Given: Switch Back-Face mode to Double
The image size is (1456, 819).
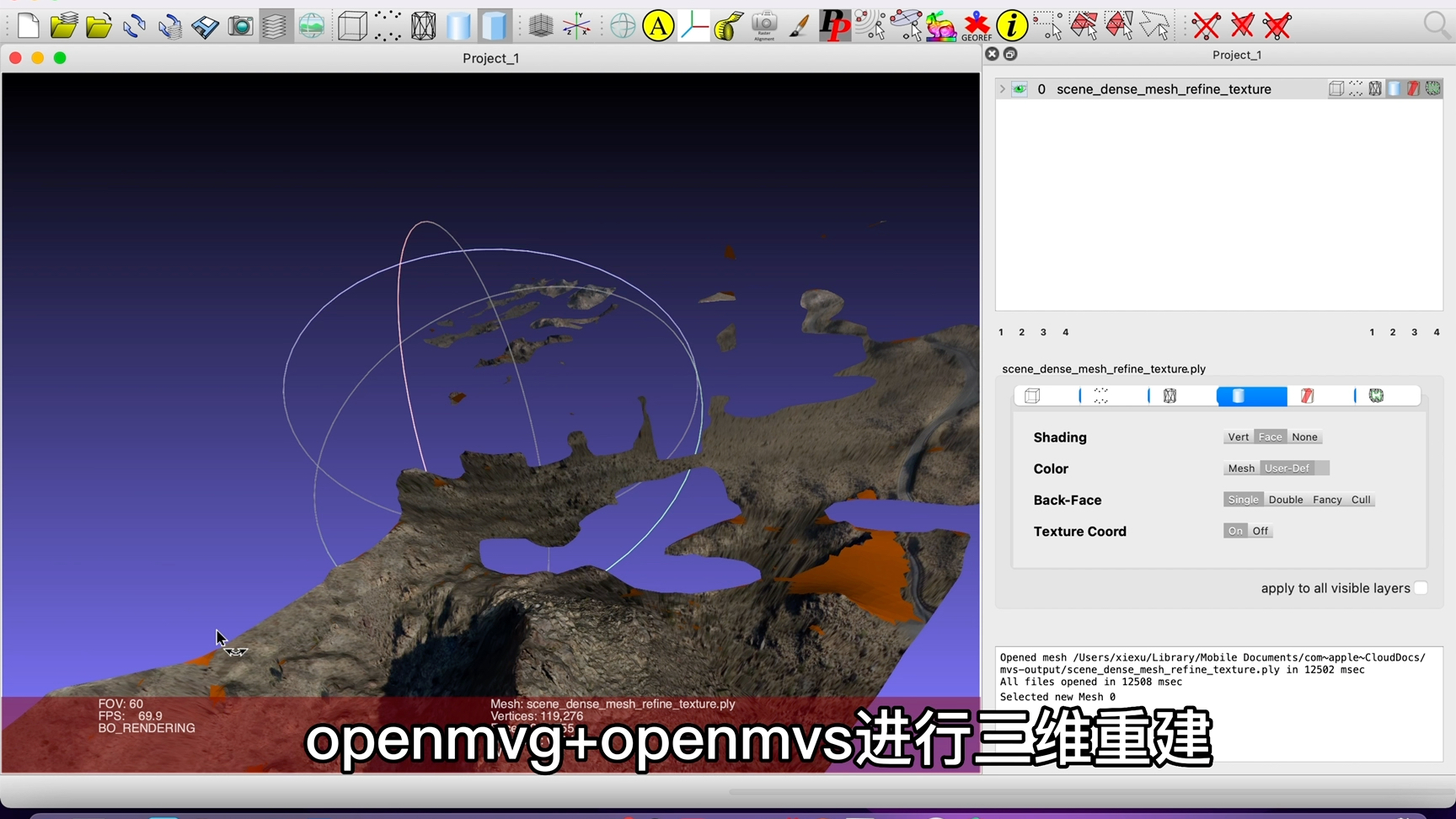Looking at the screenshot, I should click(1285, 499).
